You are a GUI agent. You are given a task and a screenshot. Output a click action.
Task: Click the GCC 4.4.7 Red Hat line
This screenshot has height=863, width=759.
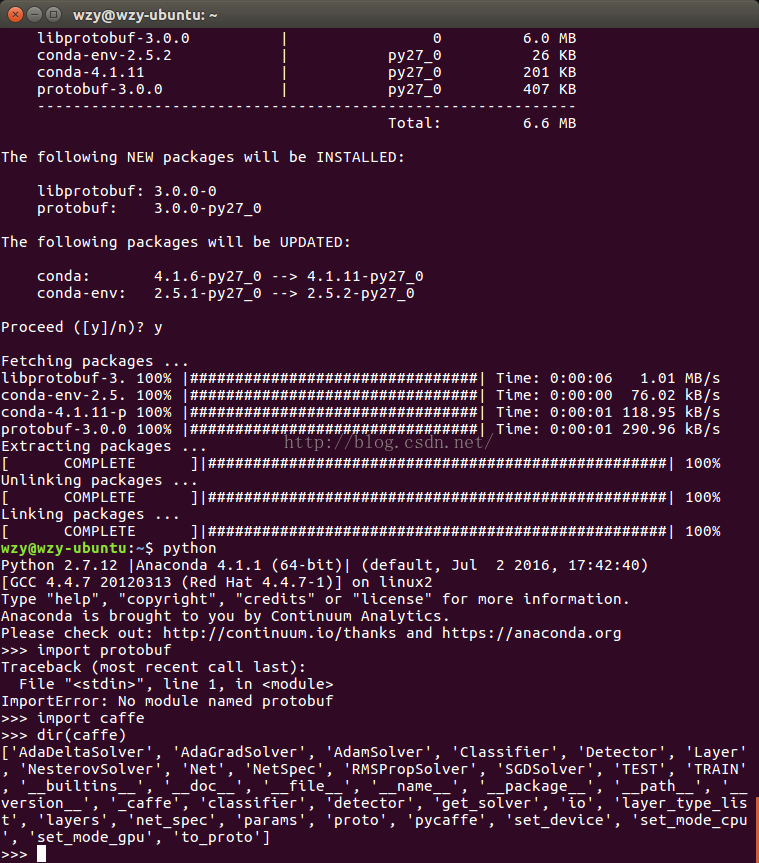click(216, 582)
